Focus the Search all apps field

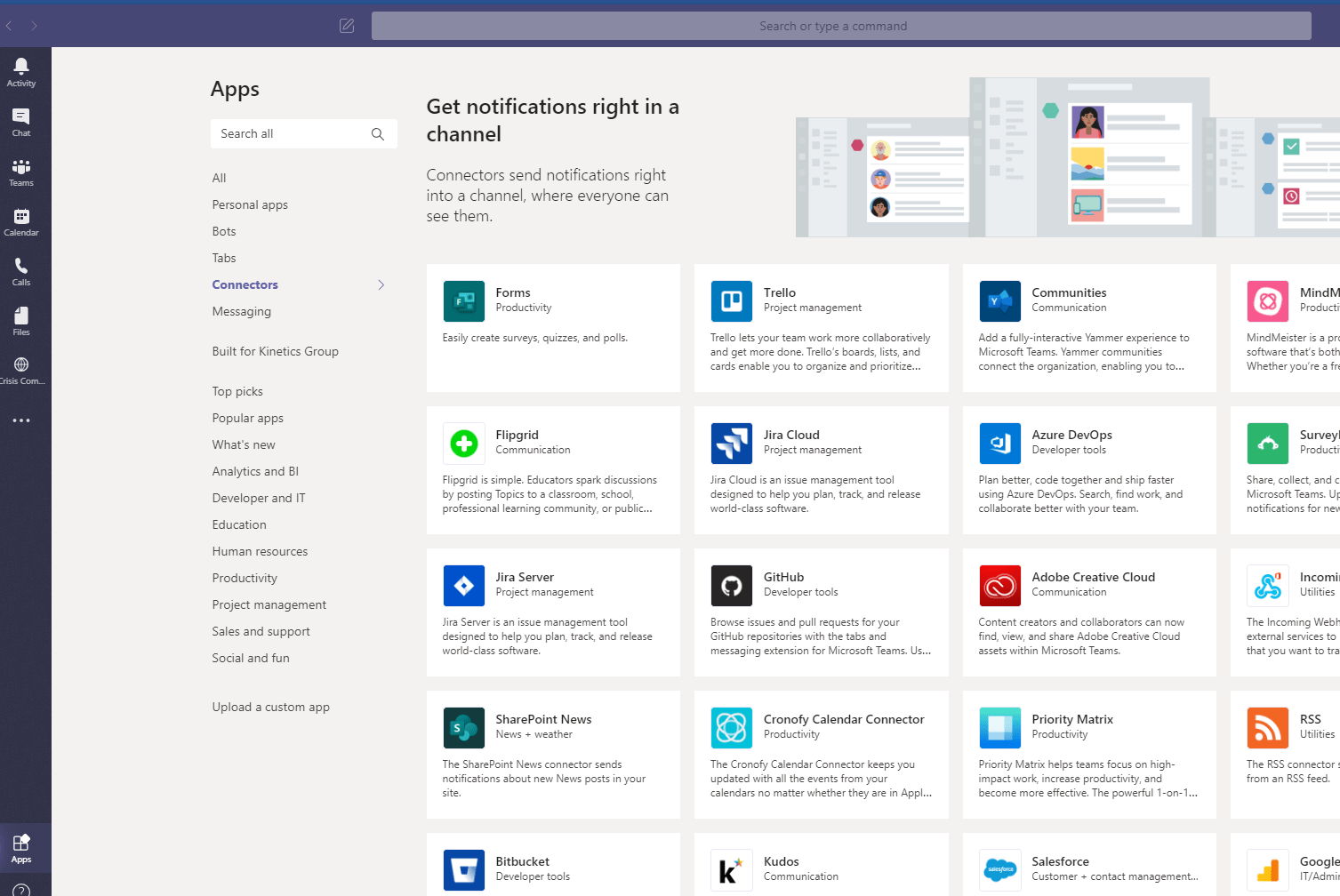click(289, 134)
